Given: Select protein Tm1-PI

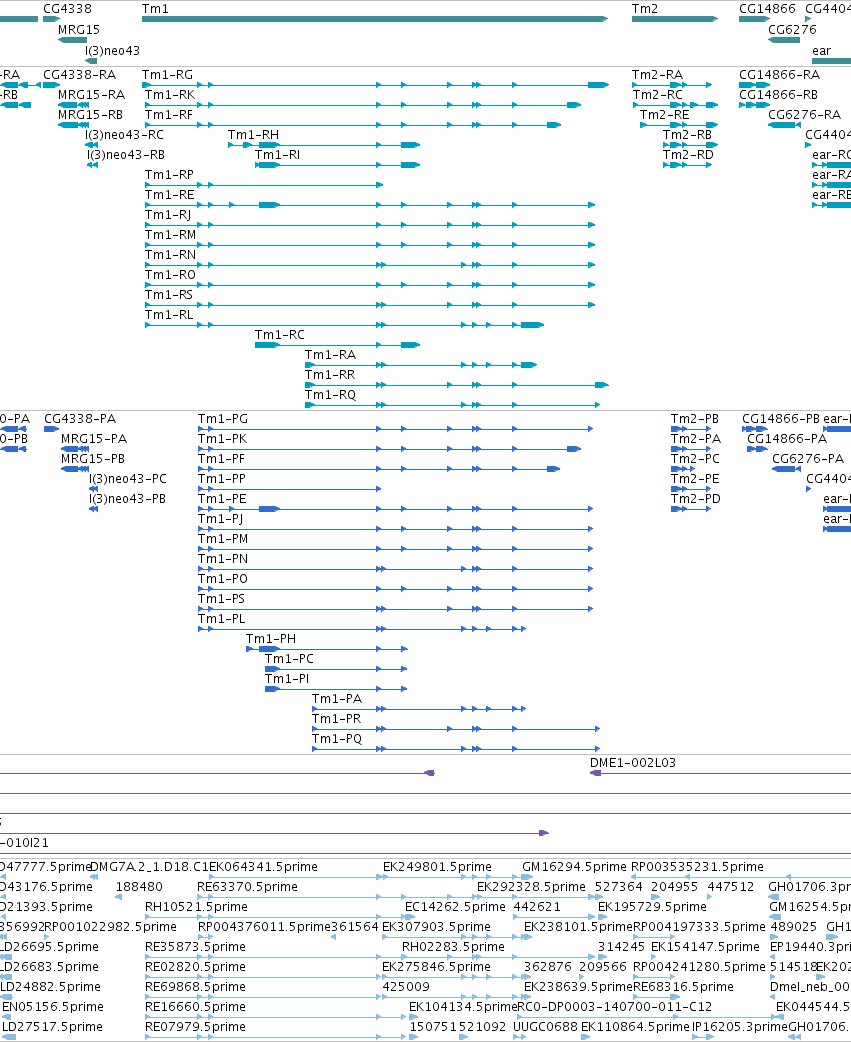Looking at the screenshot, I should [x=336, y=688].
